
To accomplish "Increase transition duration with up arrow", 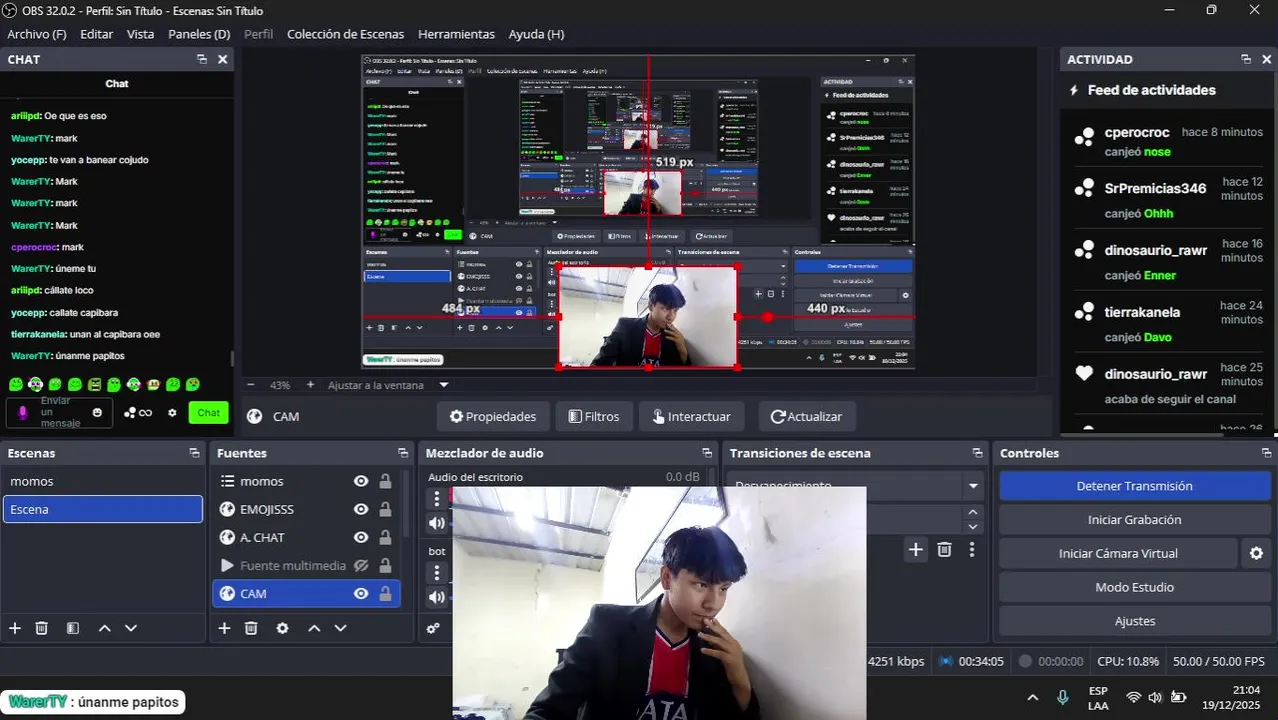I will [x=973, y=512].
